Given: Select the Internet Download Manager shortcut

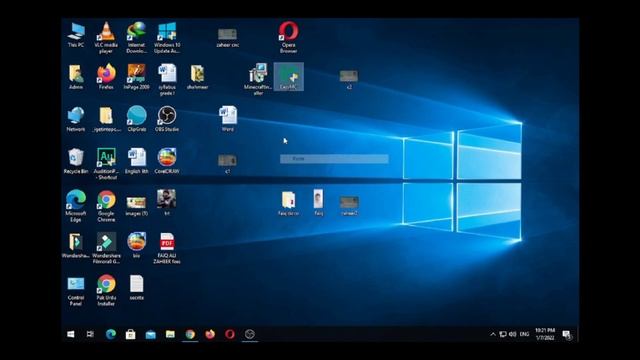Looking at the screenshot, I should click(x=136, y=38).
